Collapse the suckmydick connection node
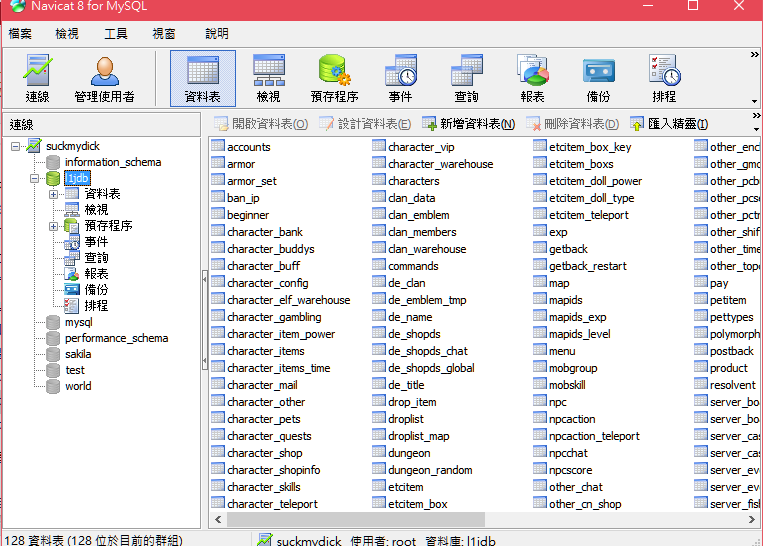The width and height of the screenshot is (763, 546). 16,146
